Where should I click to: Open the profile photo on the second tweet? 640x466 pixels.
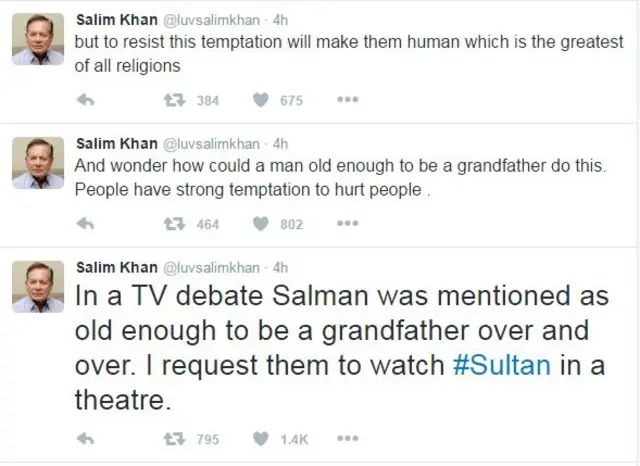[x=38, y=163]
